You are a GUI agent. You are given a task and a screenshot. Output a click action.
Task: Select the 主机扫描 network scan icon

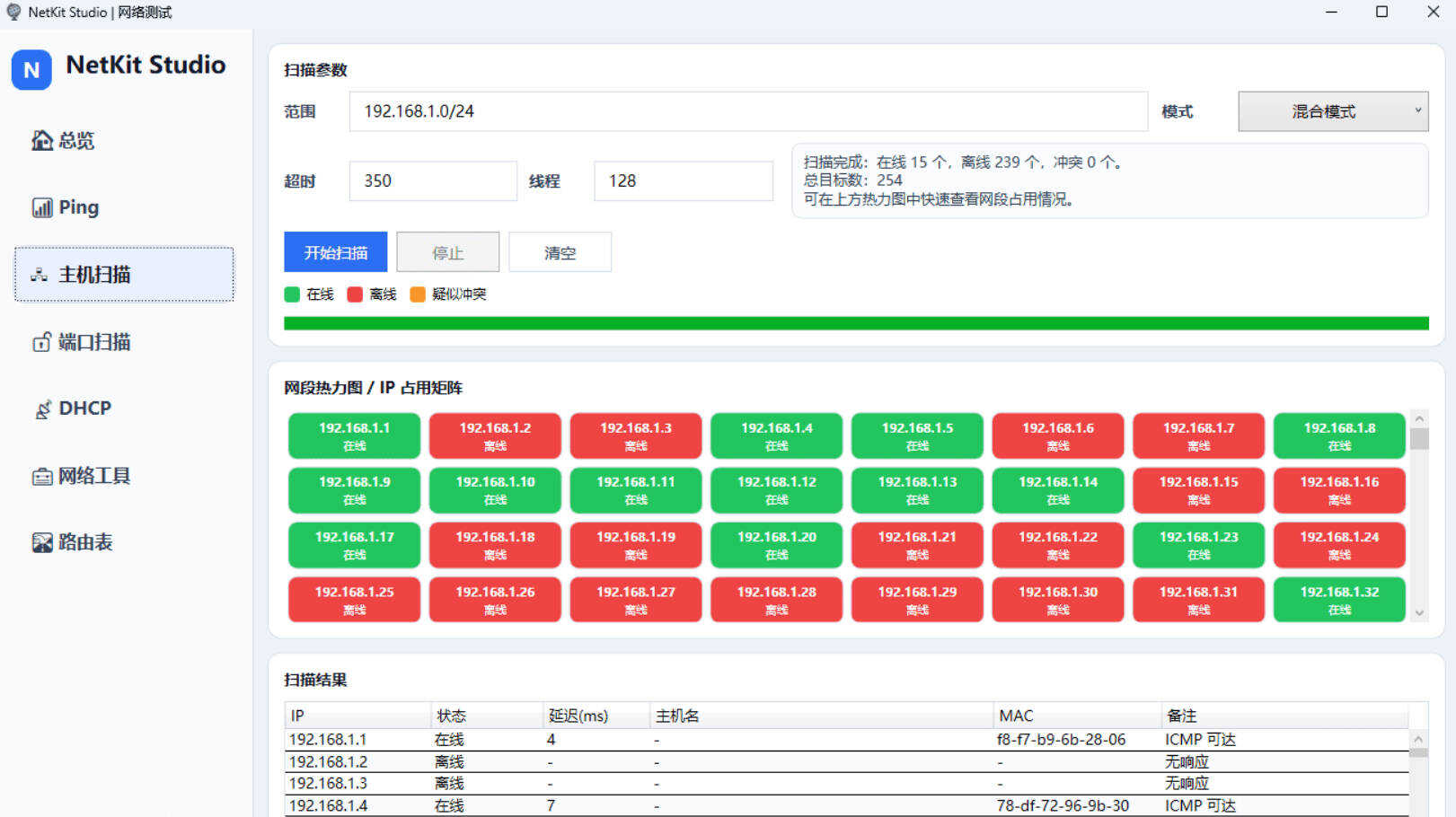point(38,274)
